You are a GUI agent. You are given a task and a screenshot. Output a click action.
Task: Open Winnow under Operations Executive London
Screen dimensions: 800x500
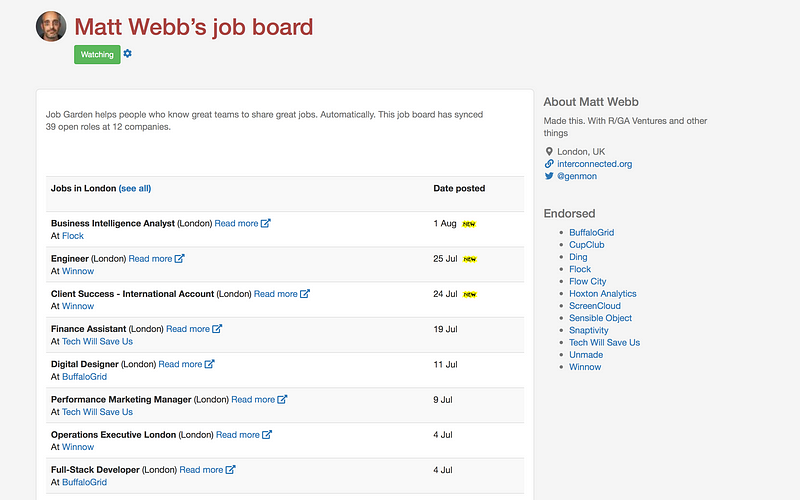[x=78, y=447]
